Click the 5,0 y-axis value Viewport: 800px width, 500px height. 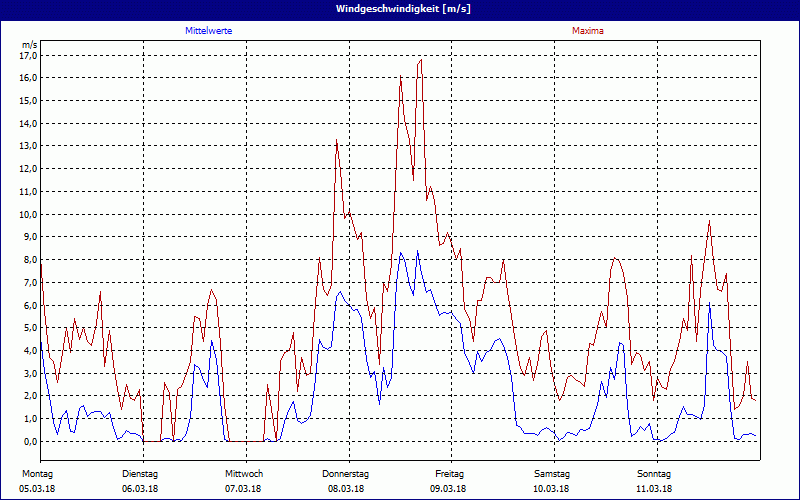pos(28,328)
